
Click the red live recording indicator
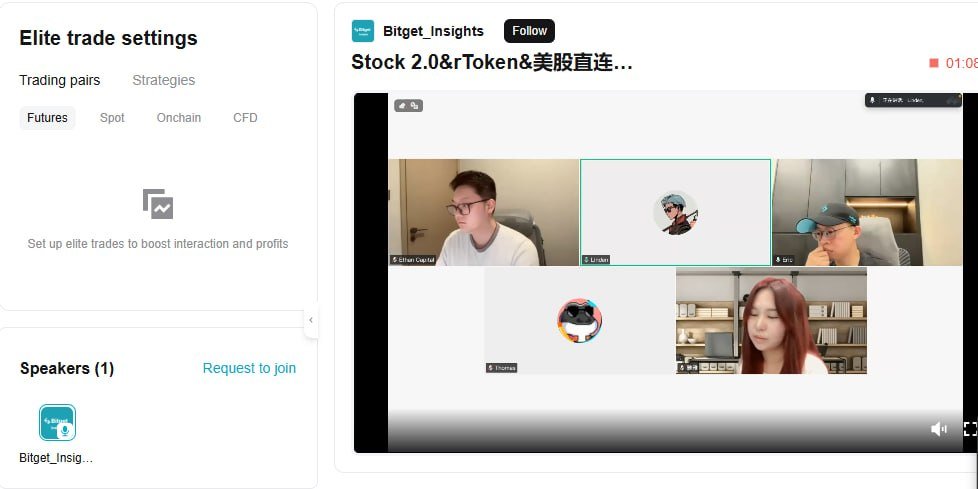pyautogui.click(x=934, y=63)
